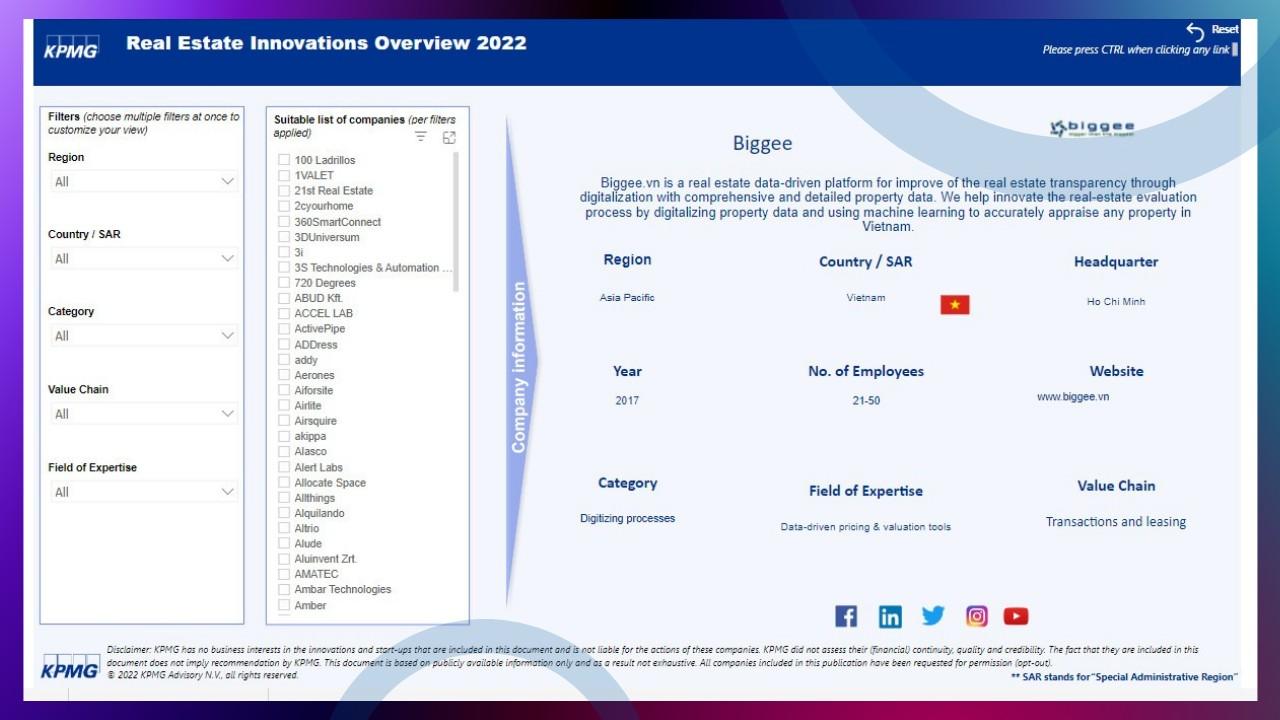Open the LinkedIn icon link
1280x720 pixels.
[890, 616]
